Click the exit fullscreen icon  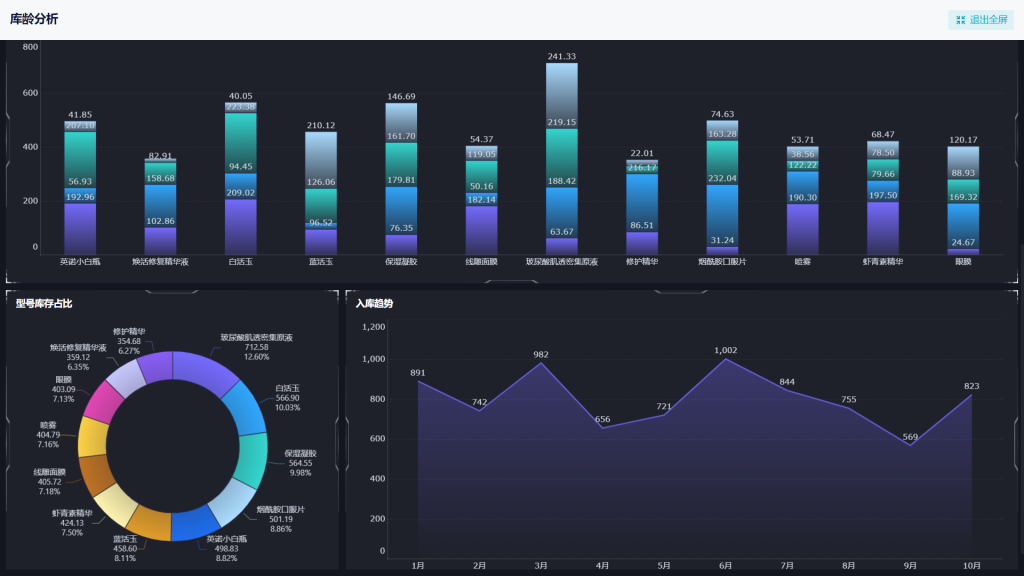pyautogui.click(x=960, y=20)
